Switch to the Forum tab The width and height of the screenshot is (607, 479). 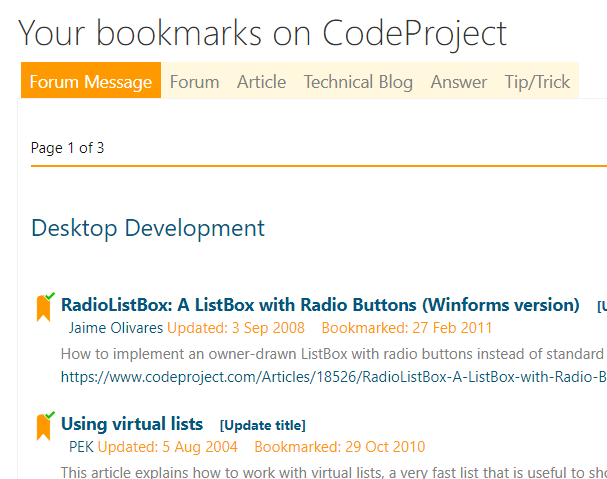click(195, 82)
